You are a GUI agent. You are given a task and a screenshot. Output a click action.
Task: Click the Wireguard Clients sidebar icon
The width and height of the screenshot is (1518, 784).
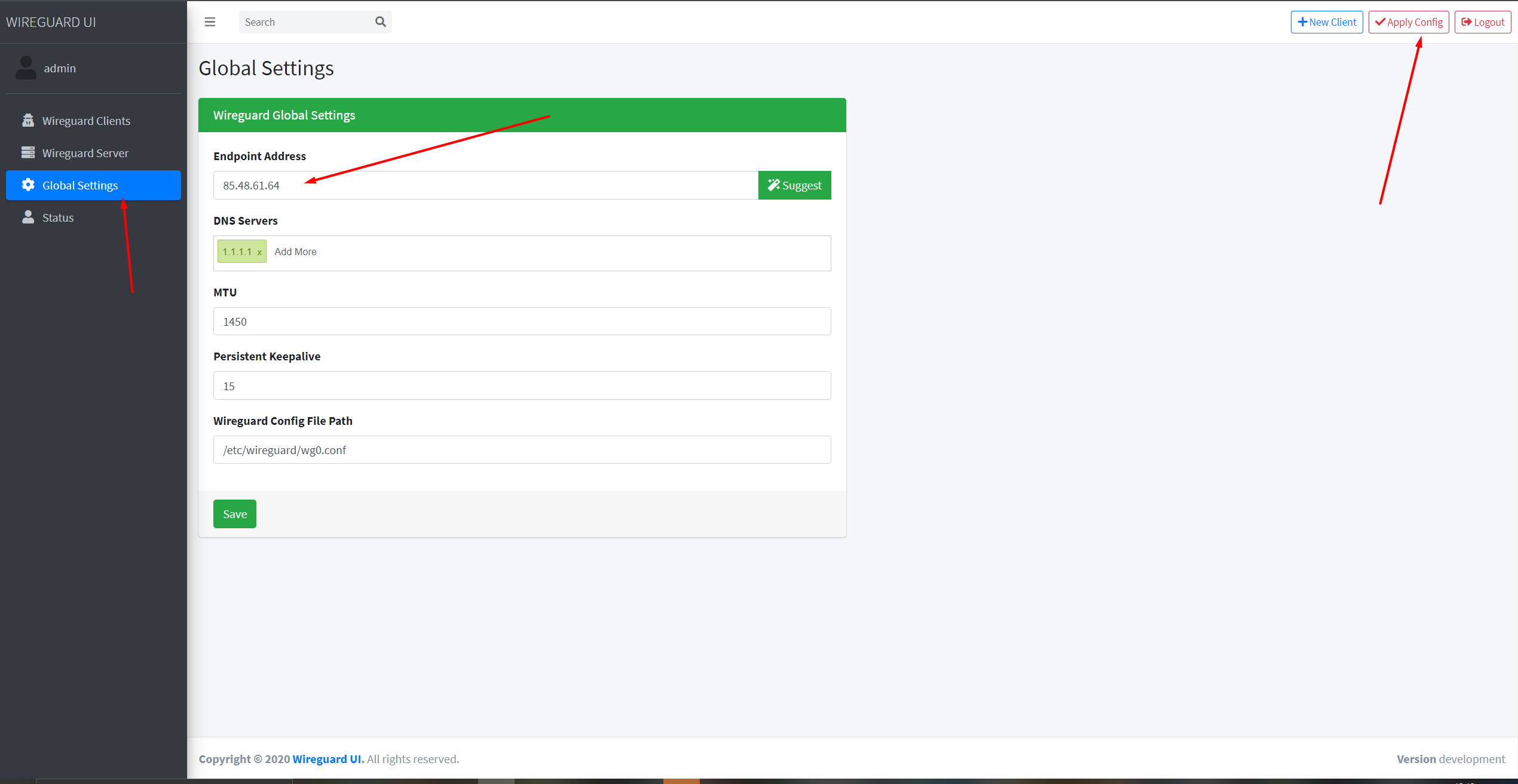click(x=28, y=120)
